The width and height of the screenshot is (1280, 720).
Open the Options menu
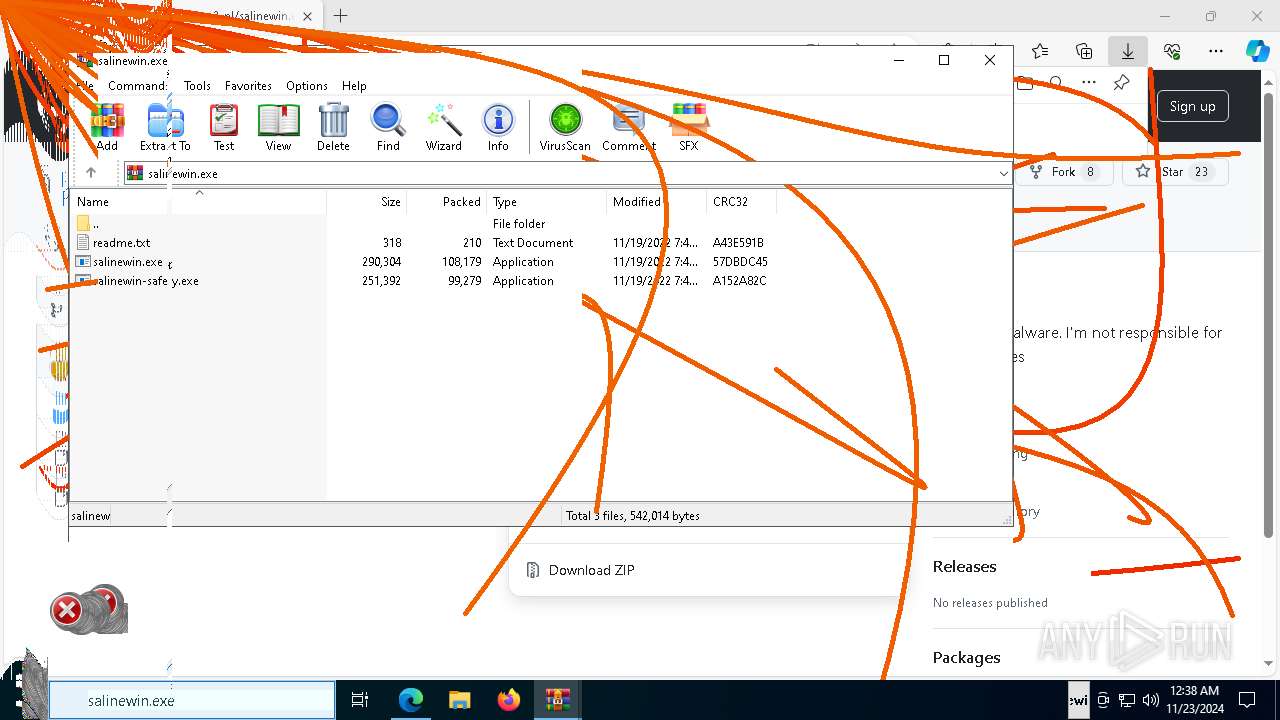[307, 86]
